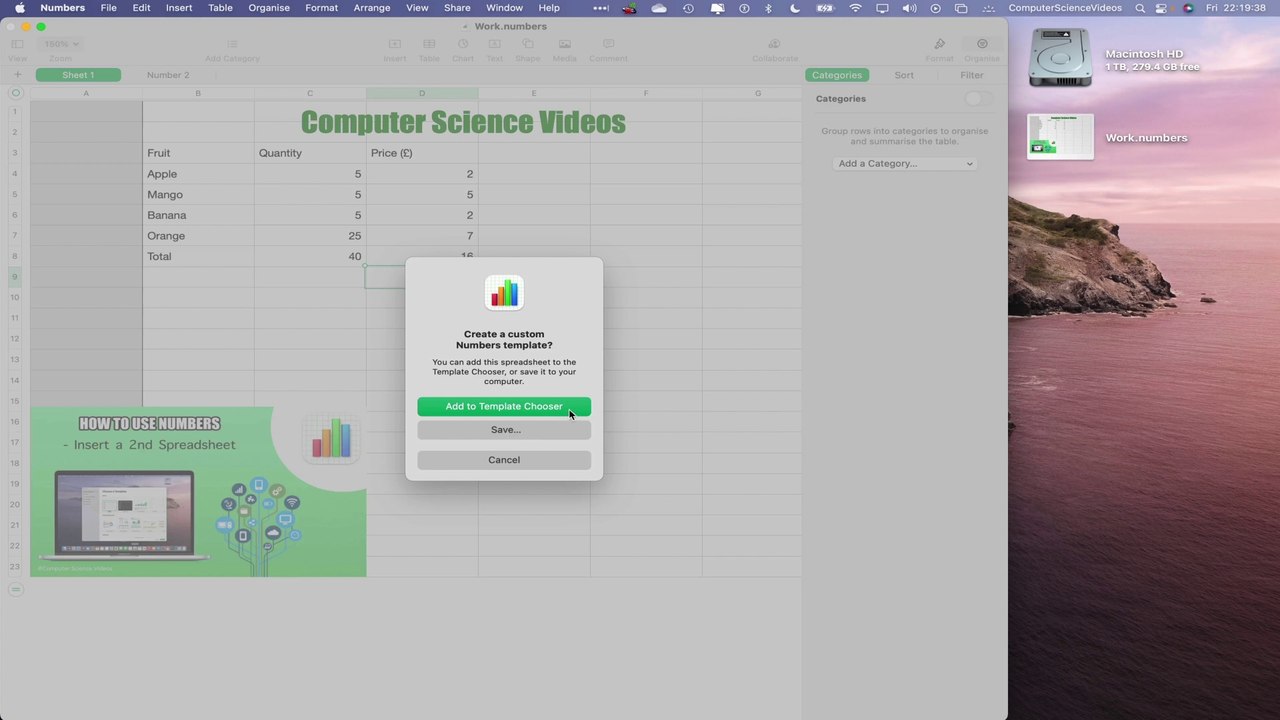The image size is (1280, 720).
Task: Select the Work.numbers file on desktop
Action: pyautogui.click(x=1061, y=137)
